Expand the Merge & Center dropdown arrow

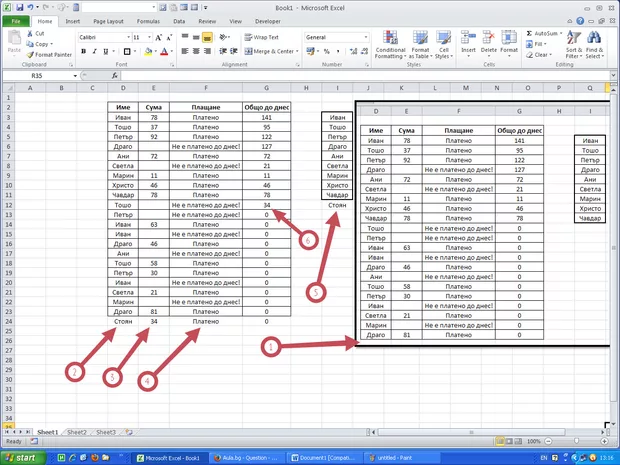pyautogui.click(x=297, y=51)
